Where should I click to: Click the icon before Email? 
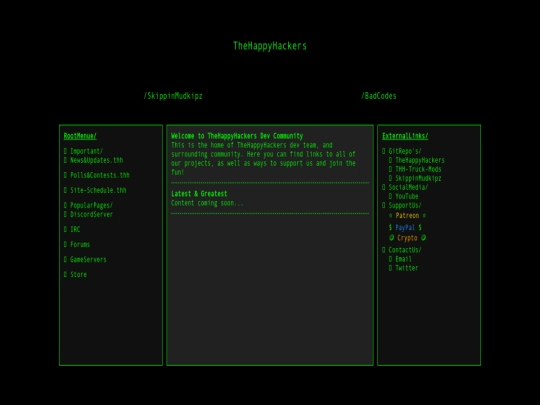pos(390,259)
